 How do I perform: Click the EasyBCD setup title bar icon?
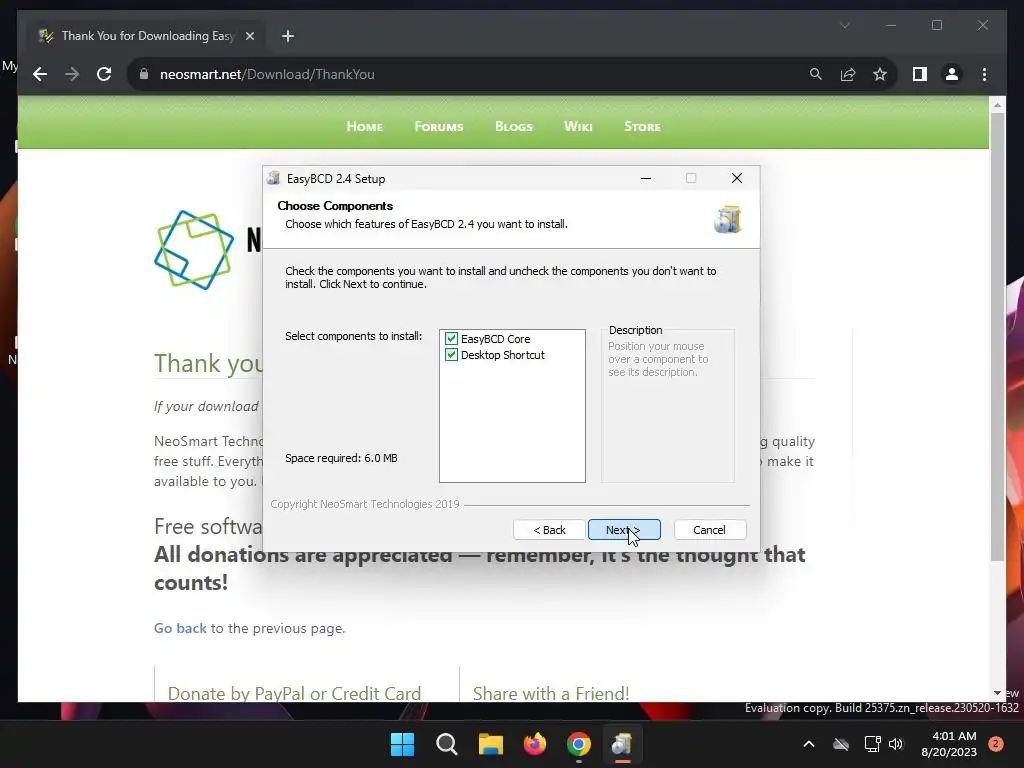pos(274,178)
